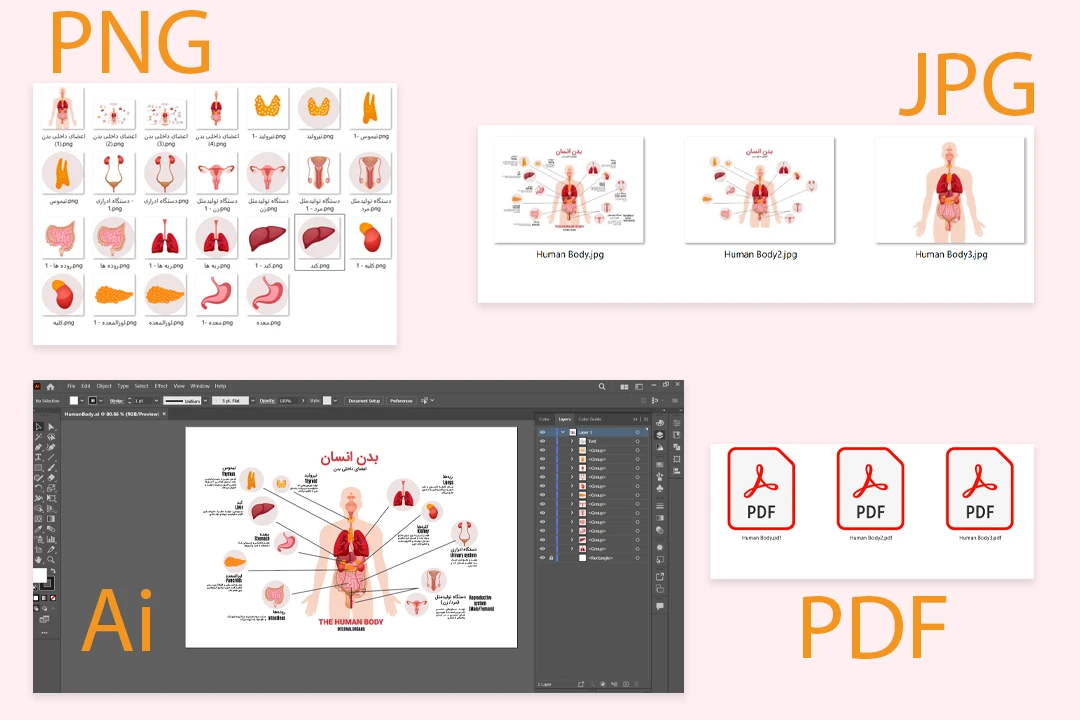Open the Object menu
Image resolution: width=1080 pixels, height=720 pixels.
point(104,386)
